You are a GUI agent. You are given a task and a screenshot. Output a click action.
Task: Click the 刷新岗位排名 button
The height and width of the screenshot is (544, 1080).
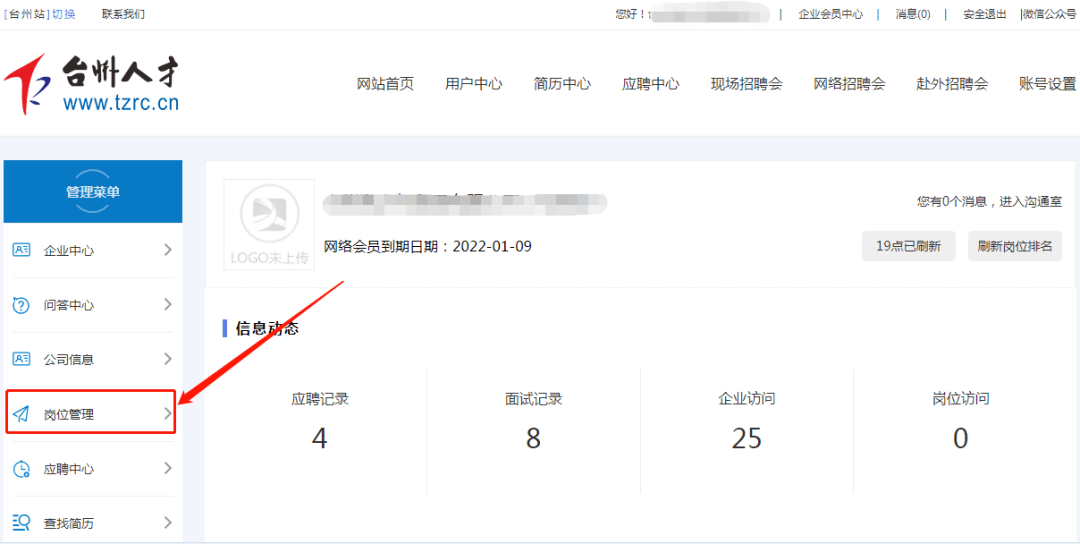1015,246
